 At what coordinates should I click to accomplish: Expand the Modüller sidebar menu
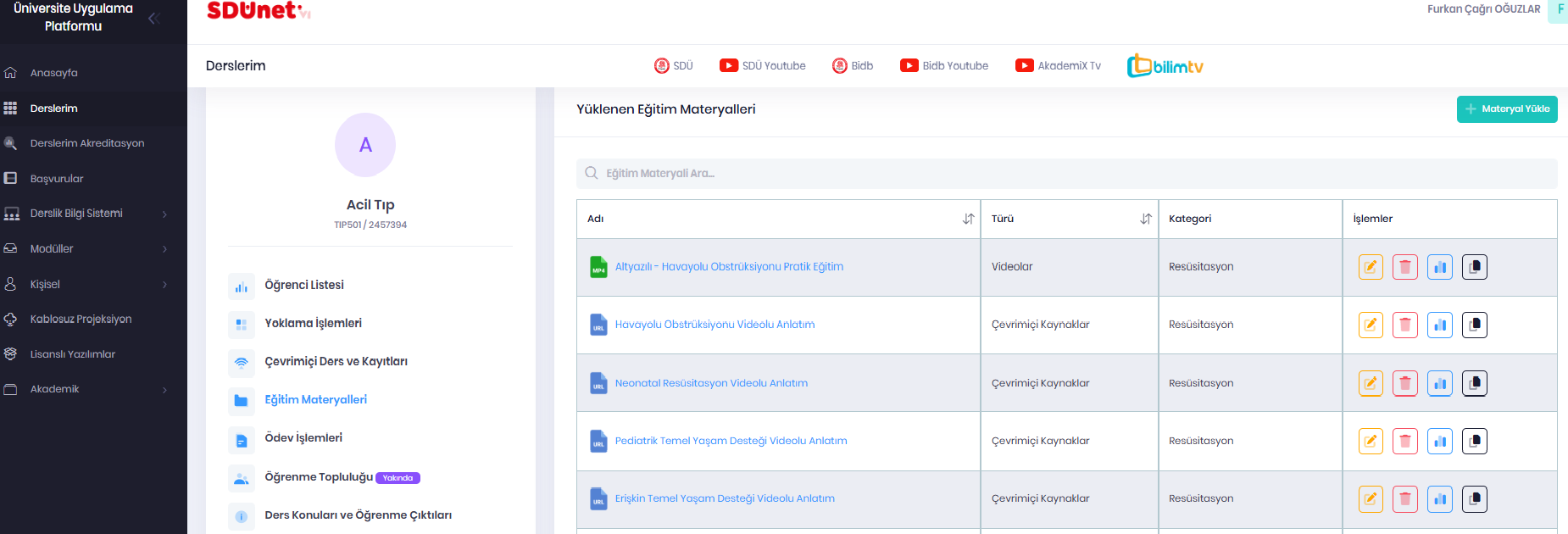click(x=164, y=249)
